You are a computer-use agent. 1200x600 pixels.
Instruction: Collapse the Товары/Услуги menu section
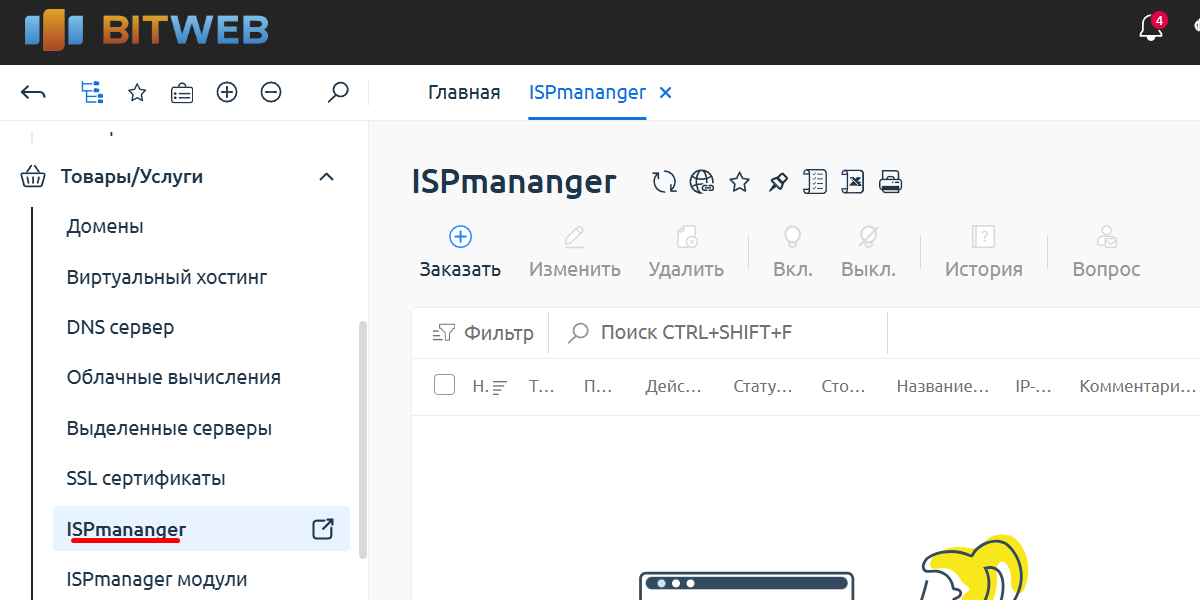pos(326,177)
